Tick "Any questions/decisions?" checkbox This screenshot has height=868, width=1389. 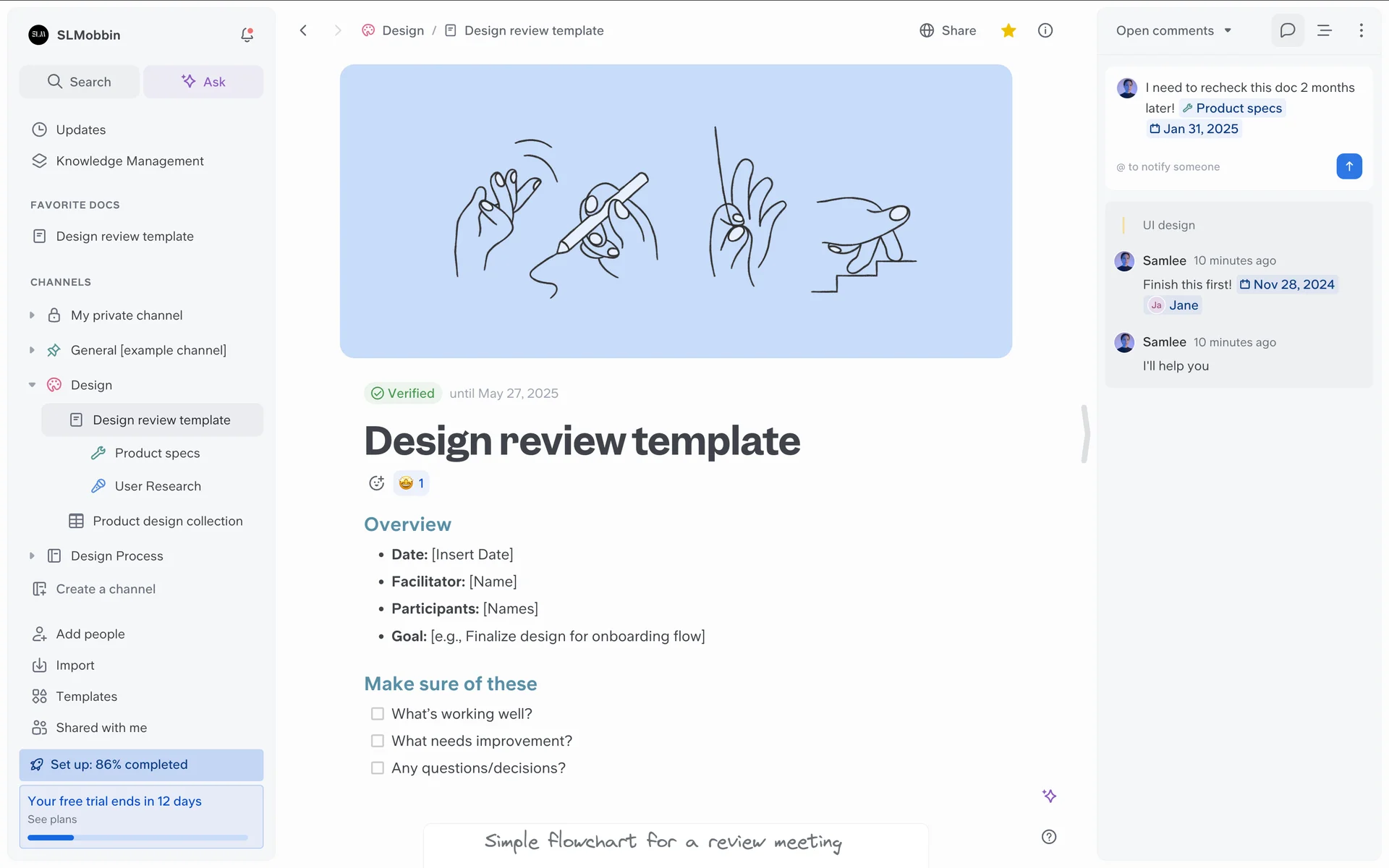tap(377, 768)
